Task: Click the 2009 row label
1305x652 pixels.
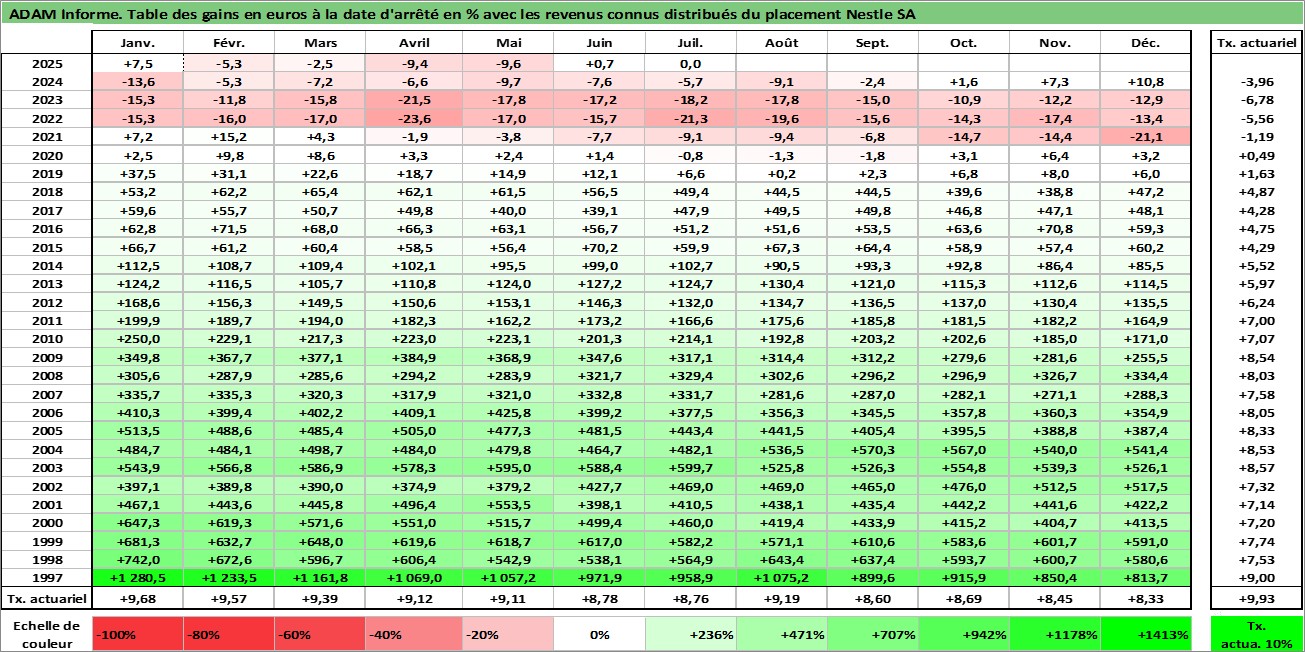Action: (46, 357)
